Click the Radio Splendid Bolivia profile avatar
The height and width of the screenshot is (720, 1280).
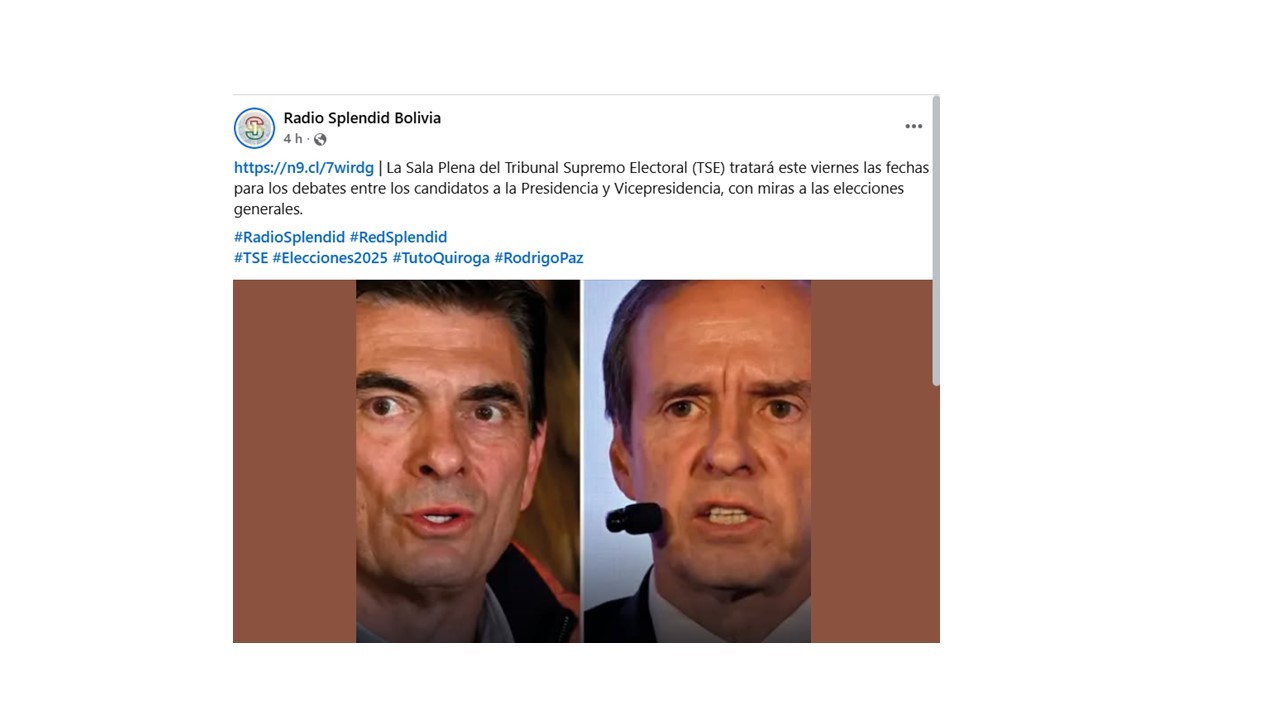[254, 128]
